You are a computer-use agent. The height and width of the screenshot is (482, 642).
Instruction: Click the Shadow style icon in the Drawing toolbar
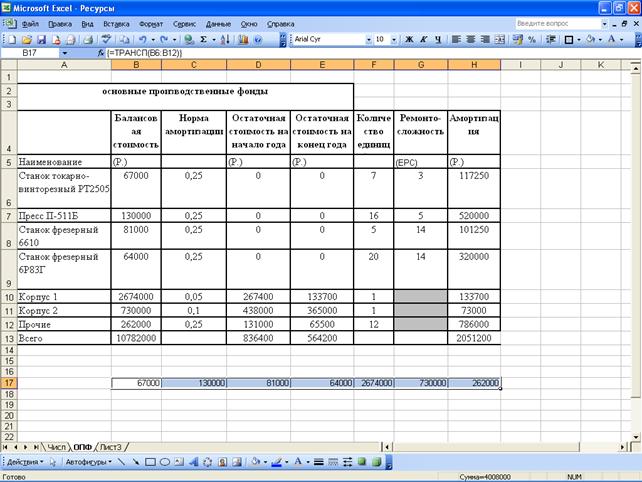click(362, 462)
